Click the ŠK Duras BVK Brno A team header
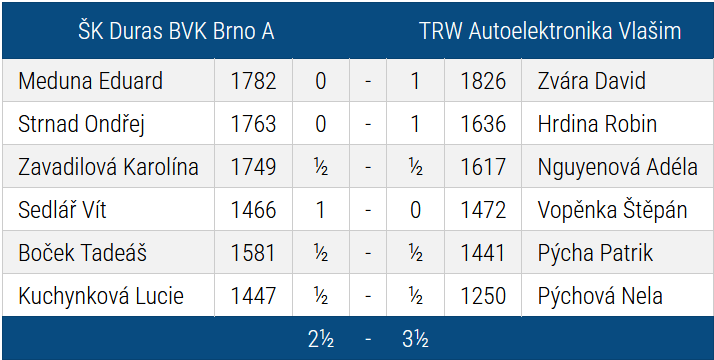 coord(176,31)
